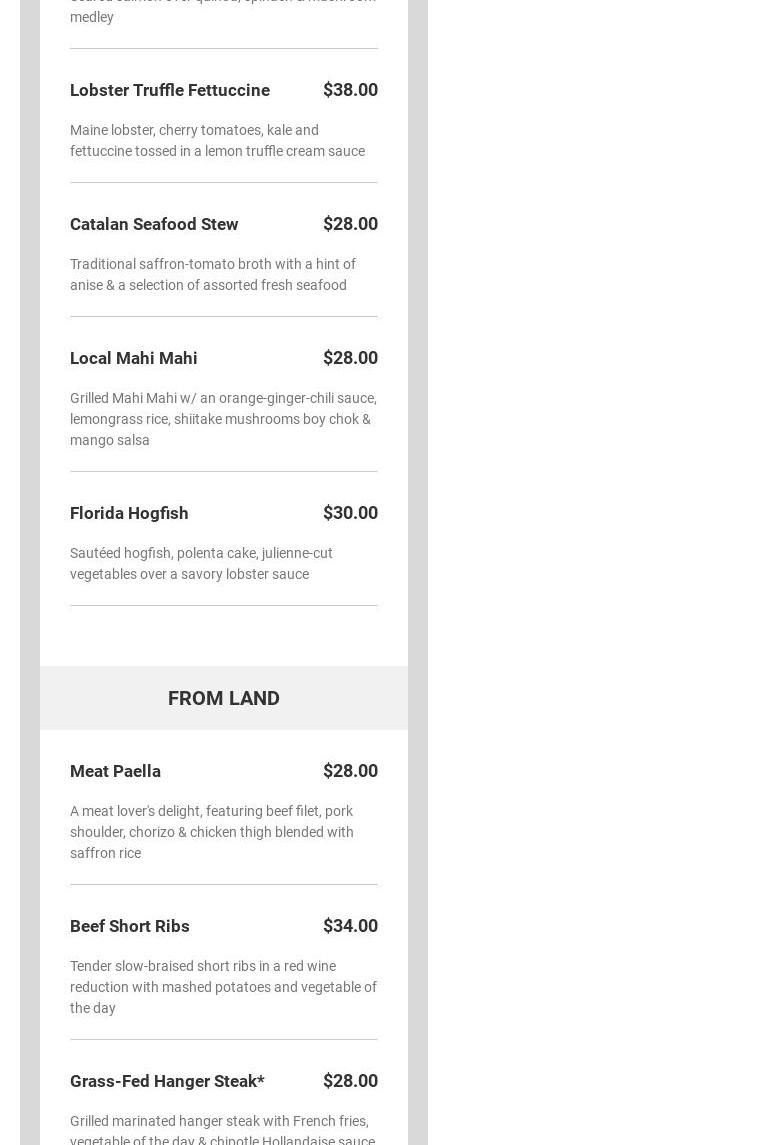This screenshot has height=1145, width=770.
Task: Click the FROM LAND section header
Action: (x=224, y=698)
